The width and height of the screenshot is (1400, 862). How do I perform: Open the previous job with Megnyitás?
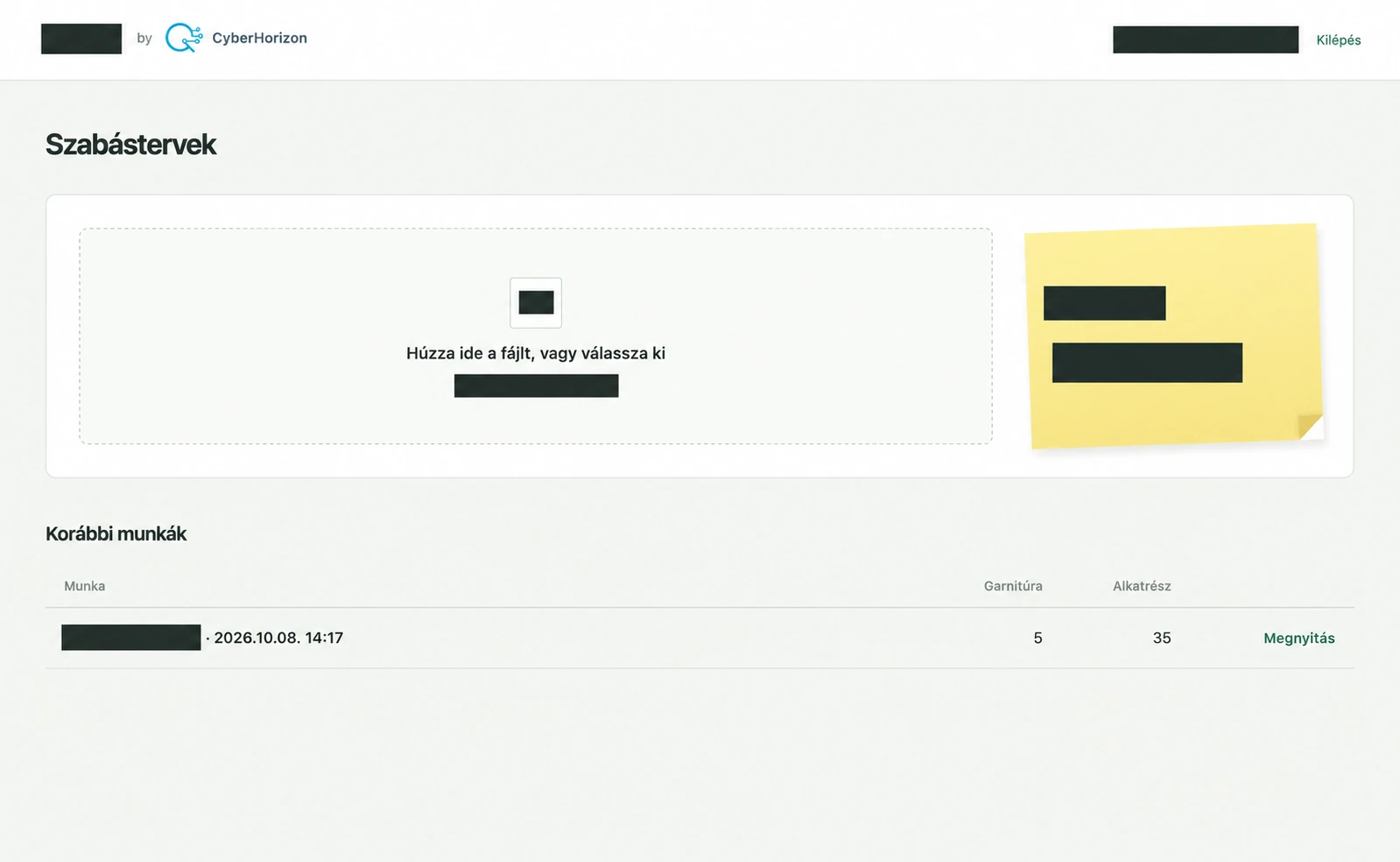pyautogui.click(x=1298, y=638)
